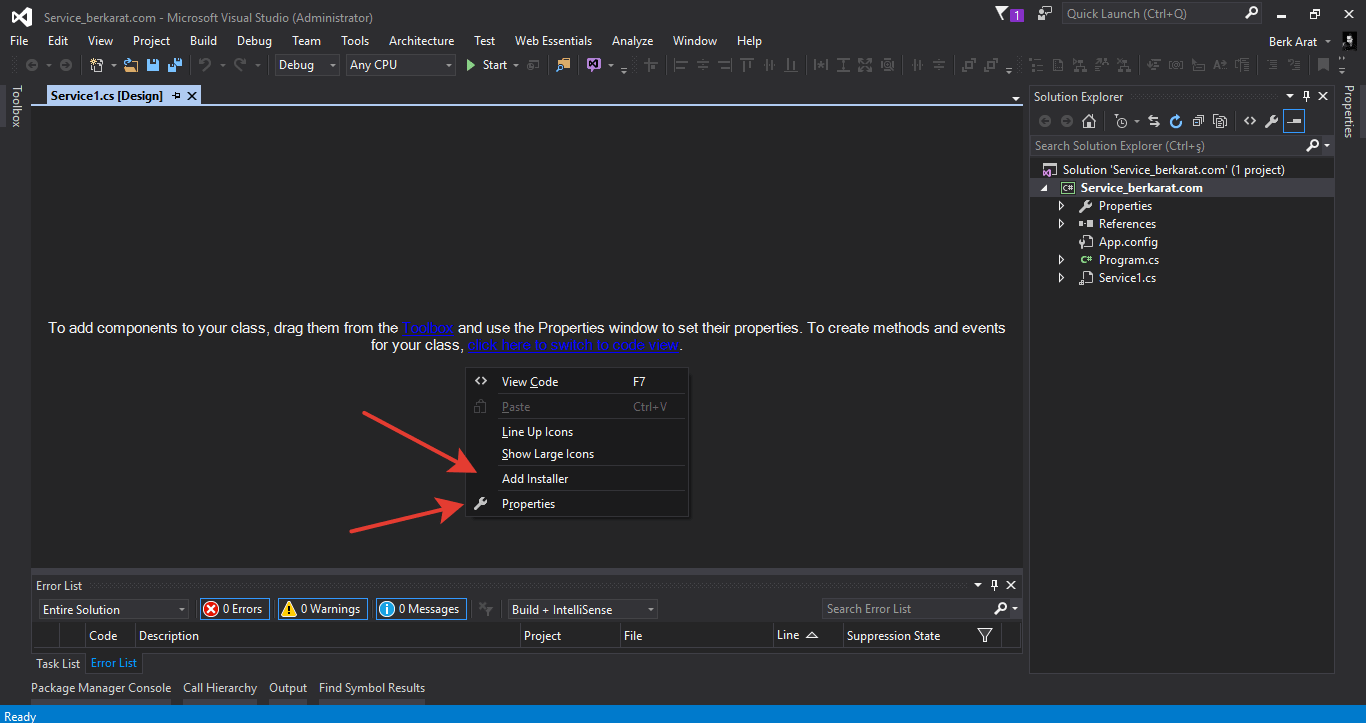Toggle the 0 Warnings filter button
The height and width of the screenshot is (723, 1366).
coord(322,609)
